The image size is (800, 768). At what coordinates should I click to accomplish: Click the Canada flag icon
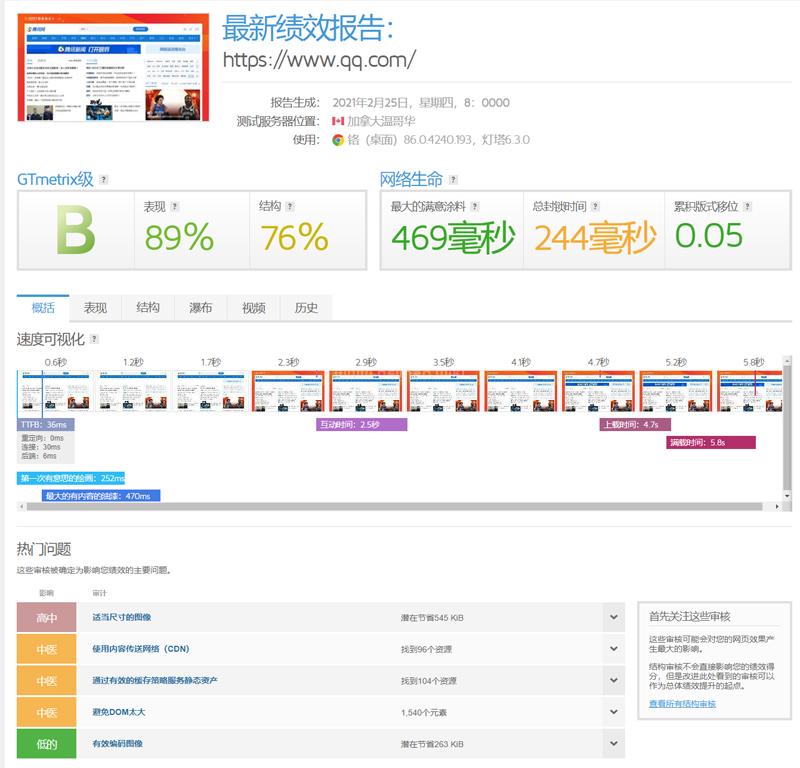pos(338,121)
